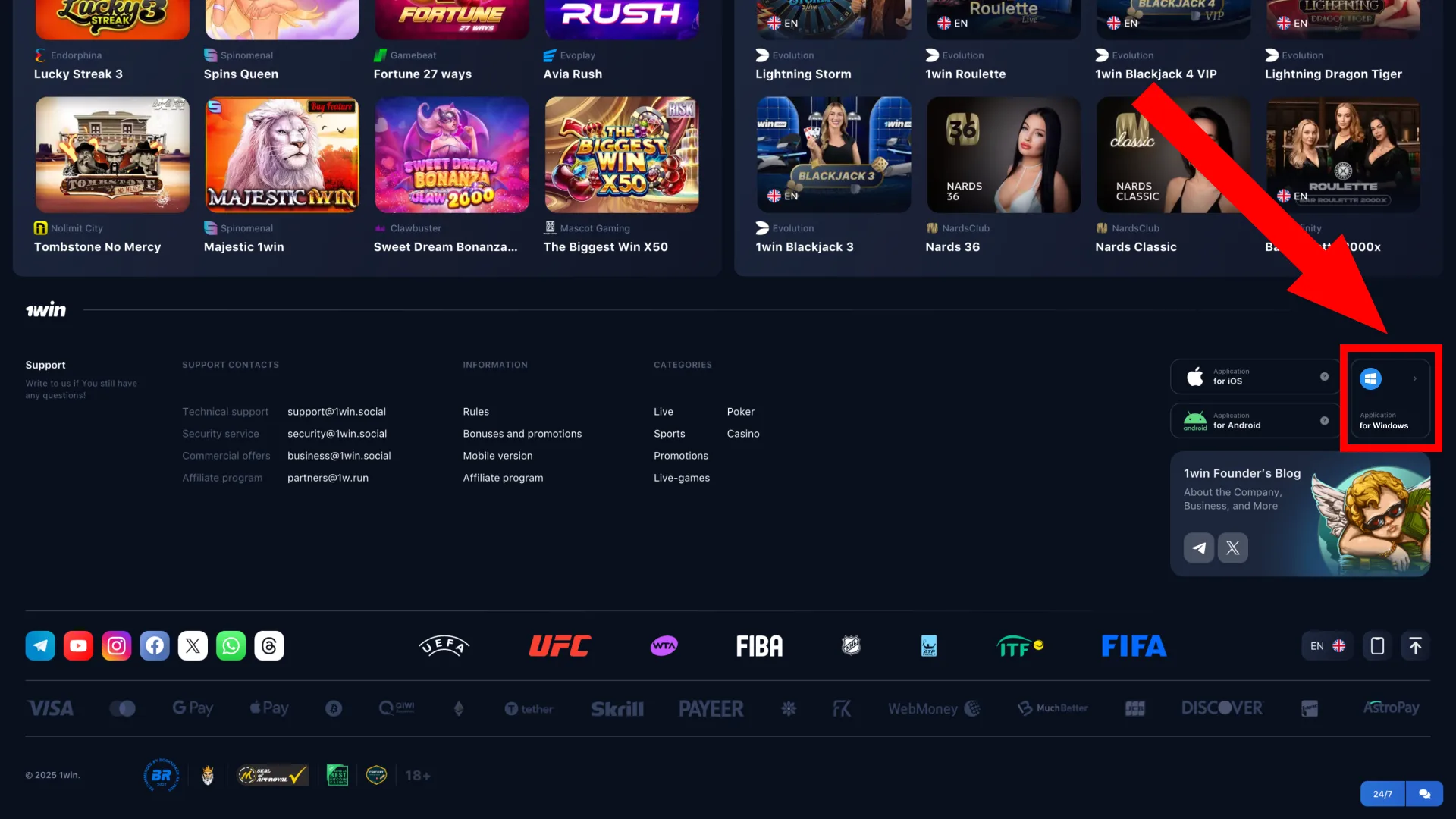Open the YouTube social icon
This screenshot has height=819, width=1456.
coord(78,646)
